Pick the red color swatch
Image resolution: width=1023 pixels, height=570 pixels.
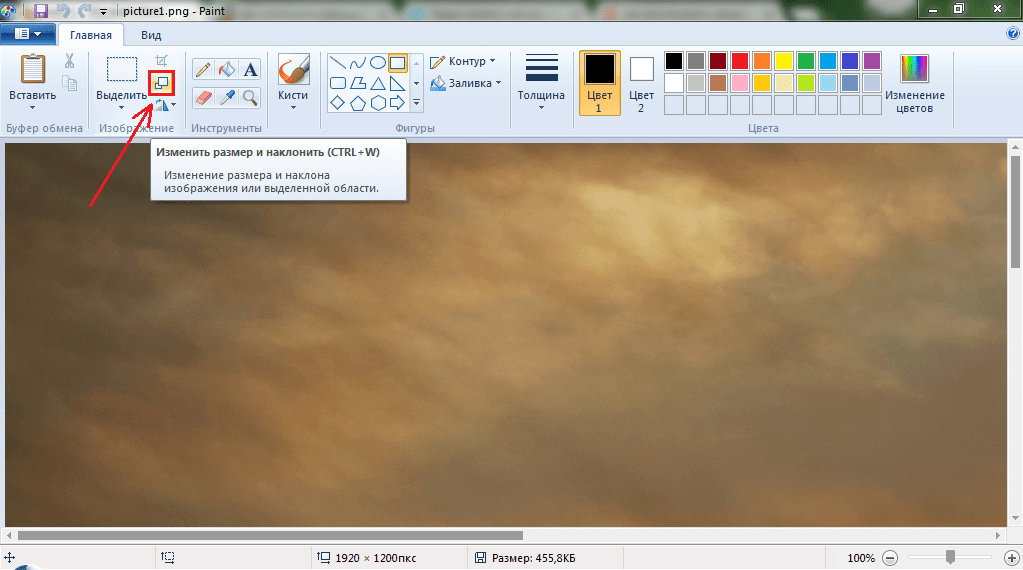(740, 61)
